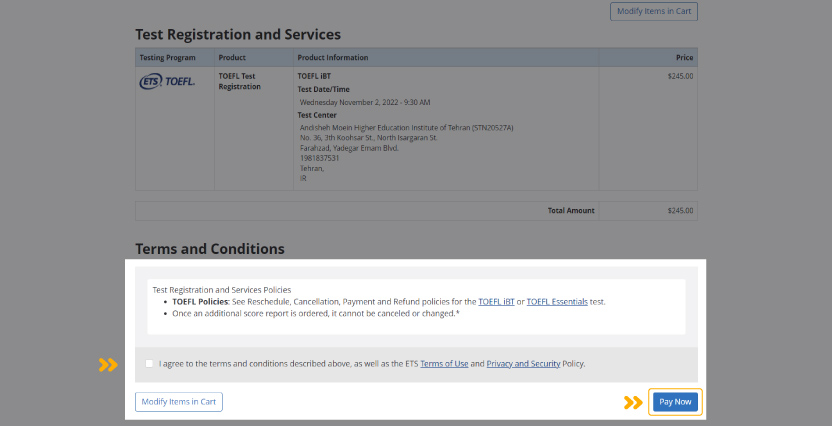
Task: Open the Terms of Use link
Action: click(x=444, y=363)
